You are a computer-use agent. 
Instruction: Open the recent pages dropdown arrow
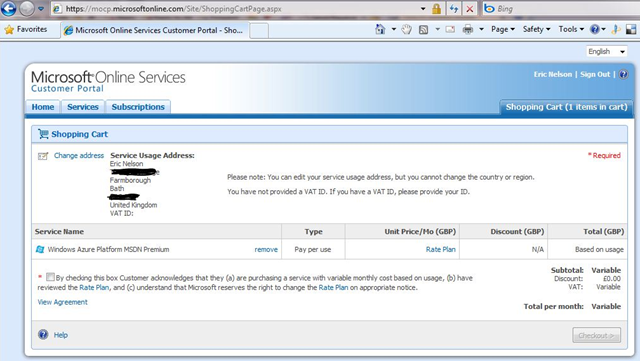41,9
